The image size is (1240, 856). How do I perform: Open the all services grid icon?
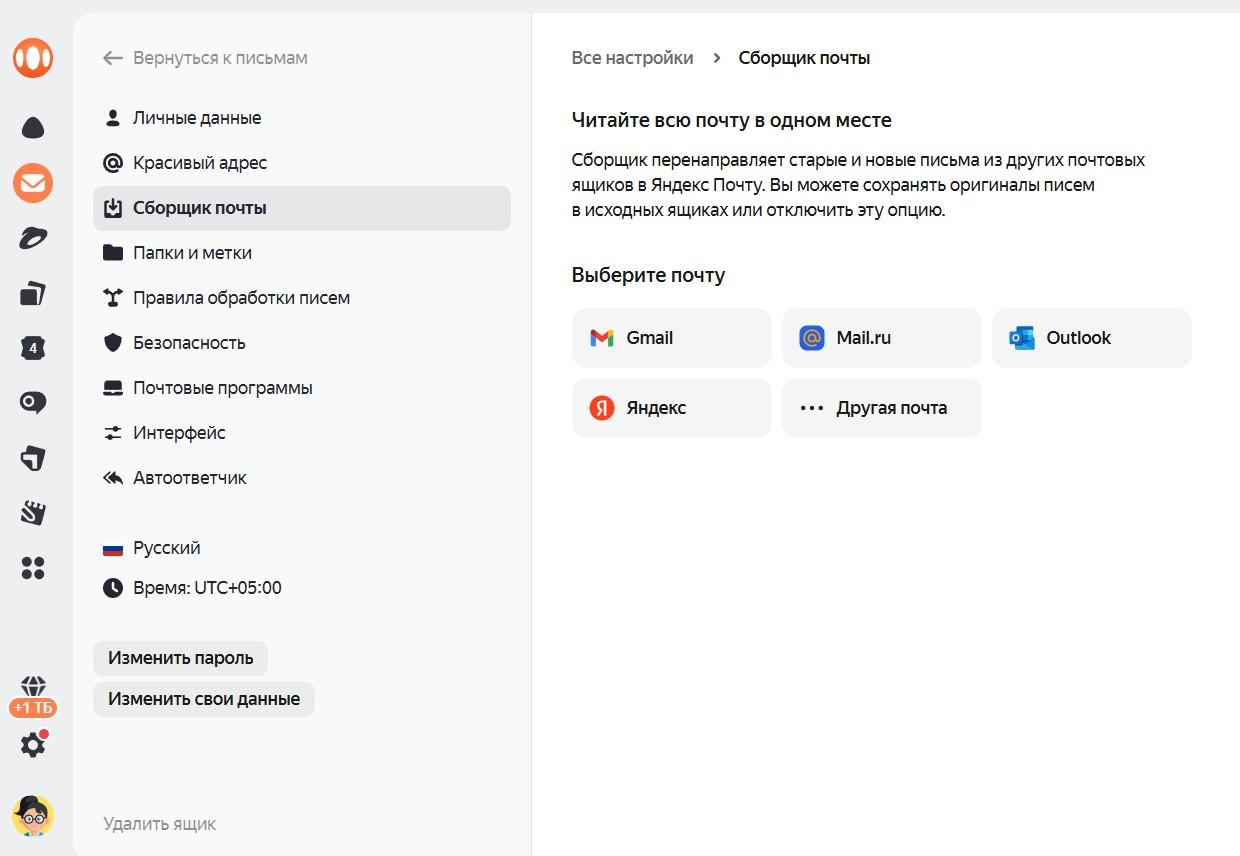33,568
